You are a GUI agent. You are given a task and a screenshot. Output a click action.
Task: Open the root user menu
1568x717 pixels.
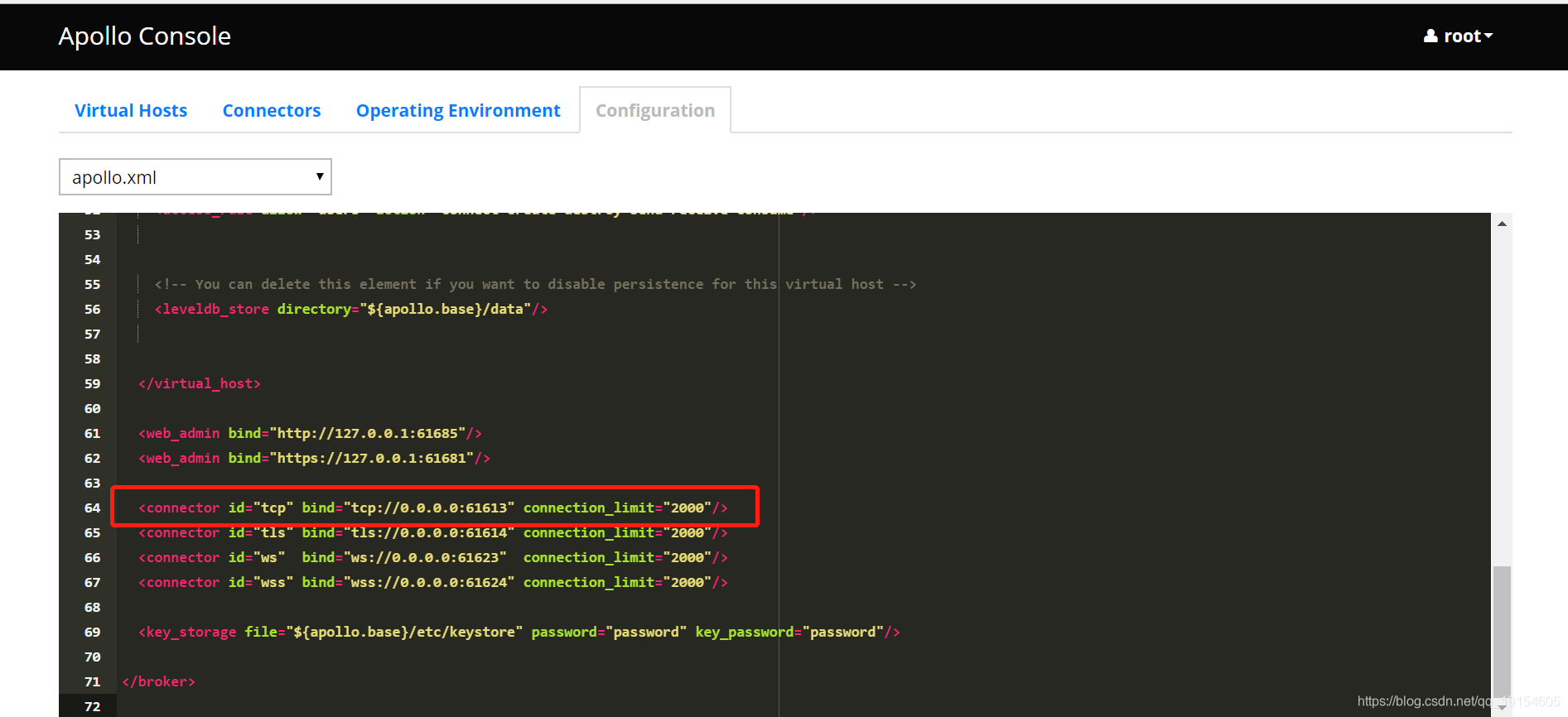1458,36
